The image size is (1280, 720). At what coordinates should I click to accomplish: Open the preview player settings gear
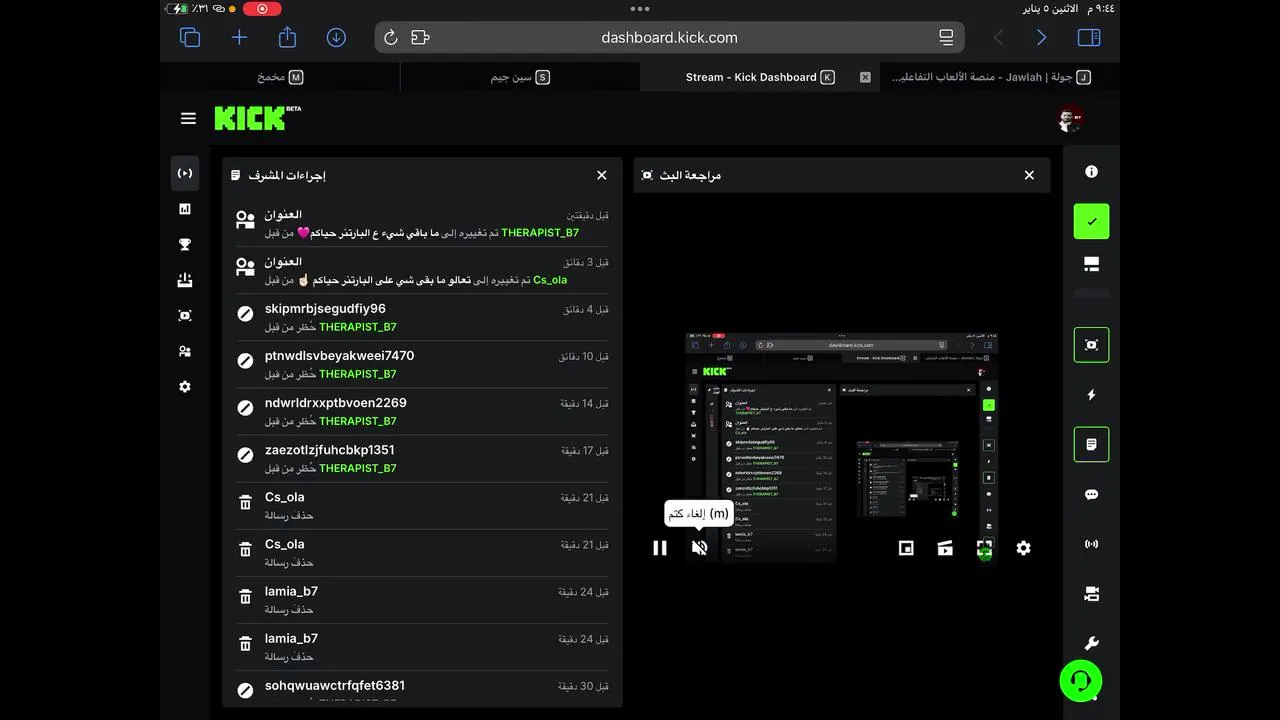coord(1023,548)
